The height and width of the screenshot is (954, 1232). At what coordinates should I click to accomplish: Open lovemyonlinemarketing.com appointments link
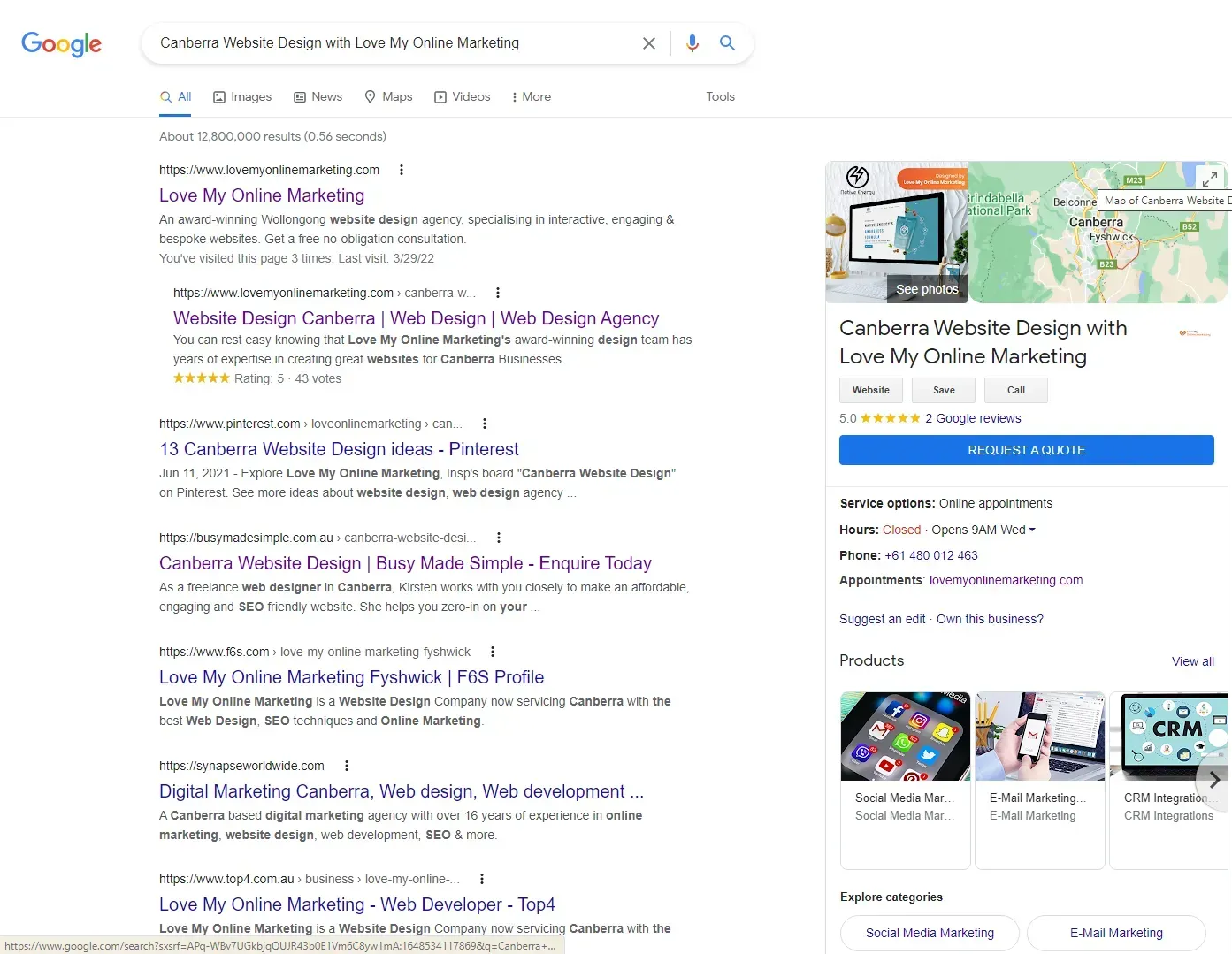click(x=1006, y=580)
